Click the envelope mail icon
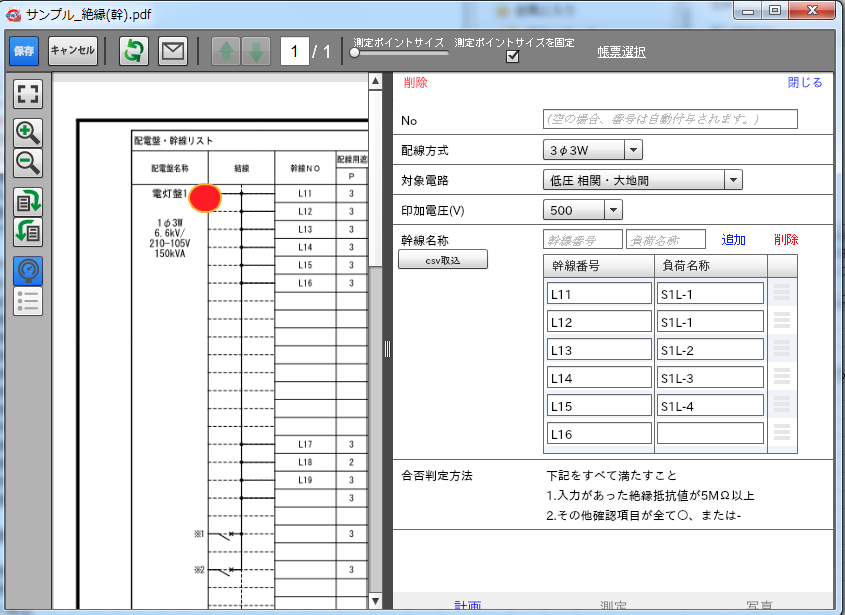Image resolution: width=845 pixels, height=615 pixels. tap(173, 51)
